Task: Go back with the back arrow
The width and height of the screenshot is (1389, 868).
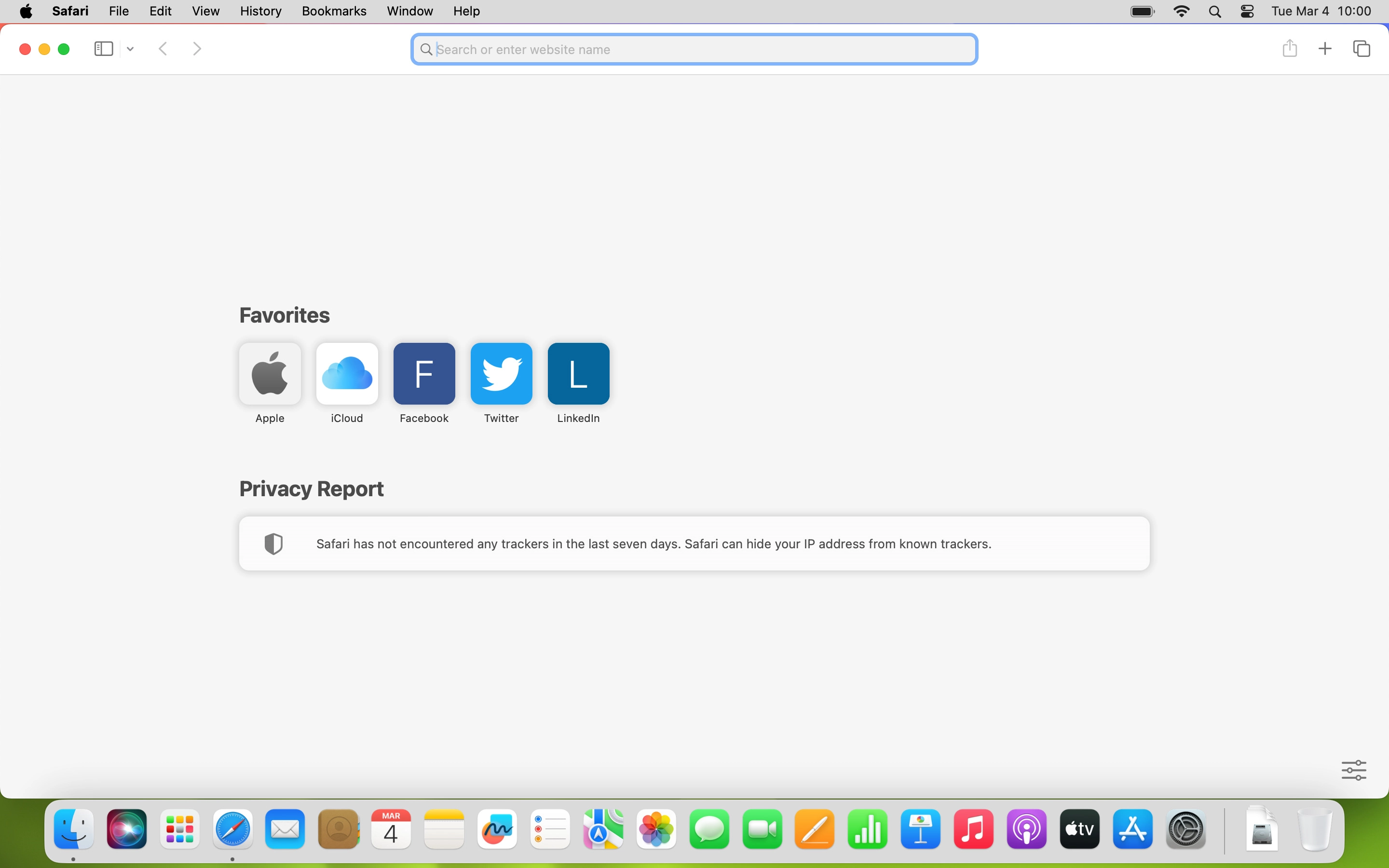Action: (x=163, y=49)
